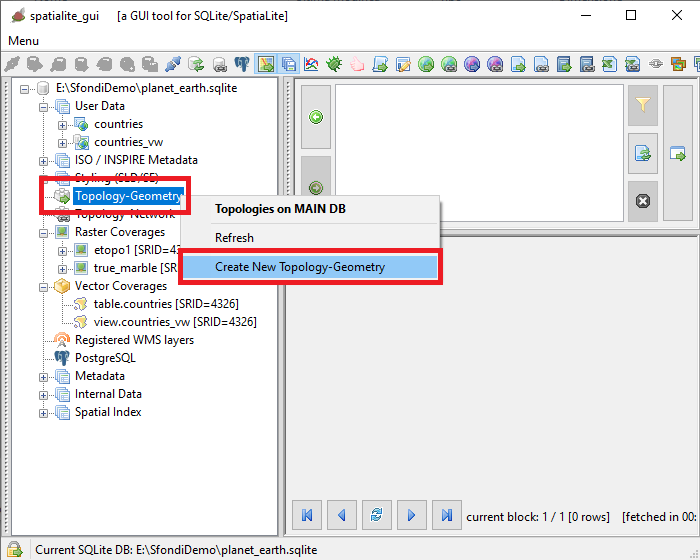Screen dimensions: 700x560
Task: Click 'current block: 1 / 1 [0 rows]' text
Action: [538, 517]
